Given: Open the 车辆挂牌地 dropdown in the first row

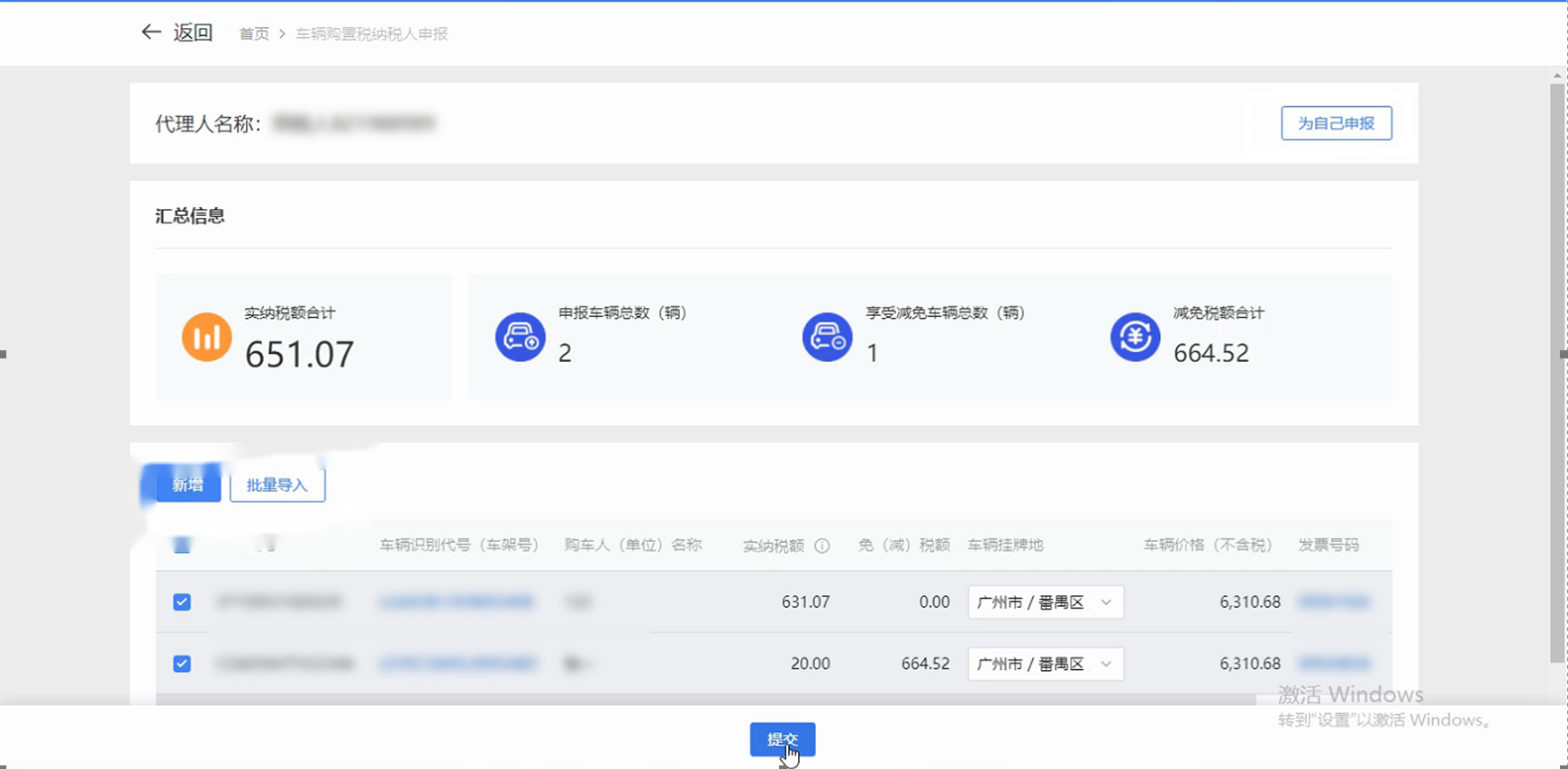Looking at the screenshot, I should [1045, 602].
